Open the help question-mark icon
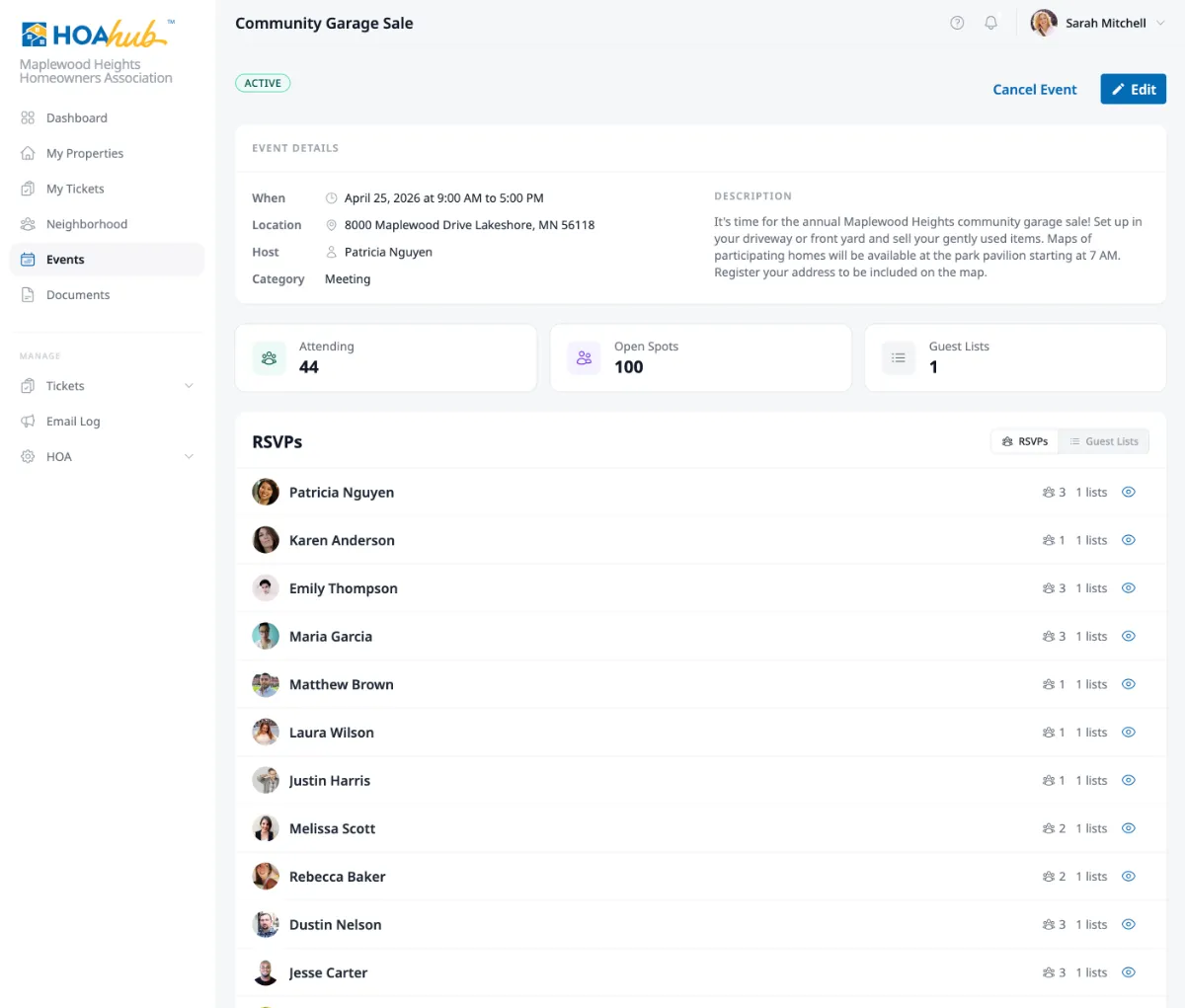The width and height of the screenshot is (1185, 1008). (x=956, y=22)
